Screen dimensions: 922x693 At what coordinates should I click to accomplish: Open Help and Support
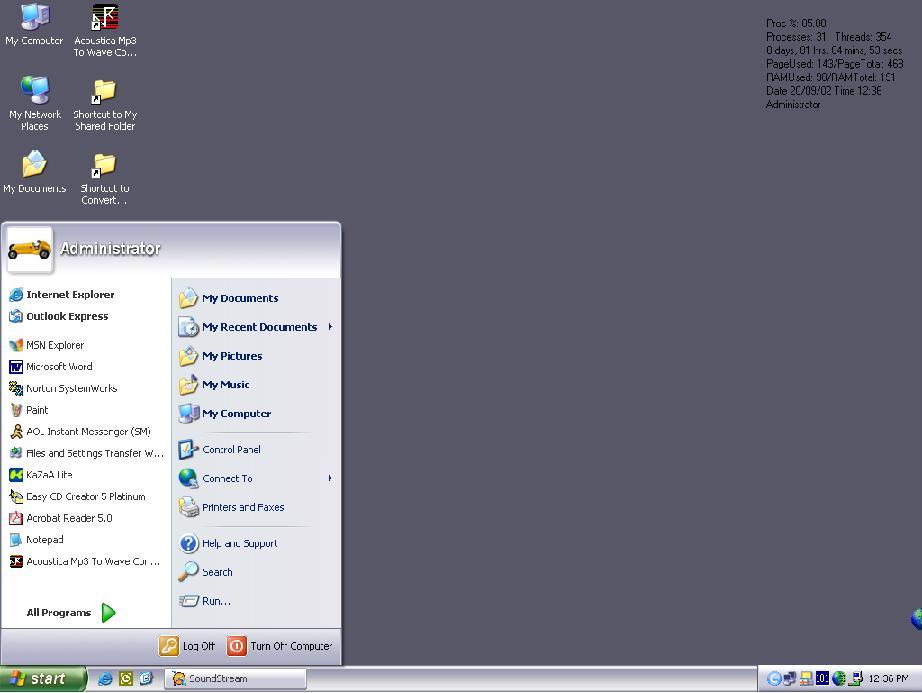239,544
